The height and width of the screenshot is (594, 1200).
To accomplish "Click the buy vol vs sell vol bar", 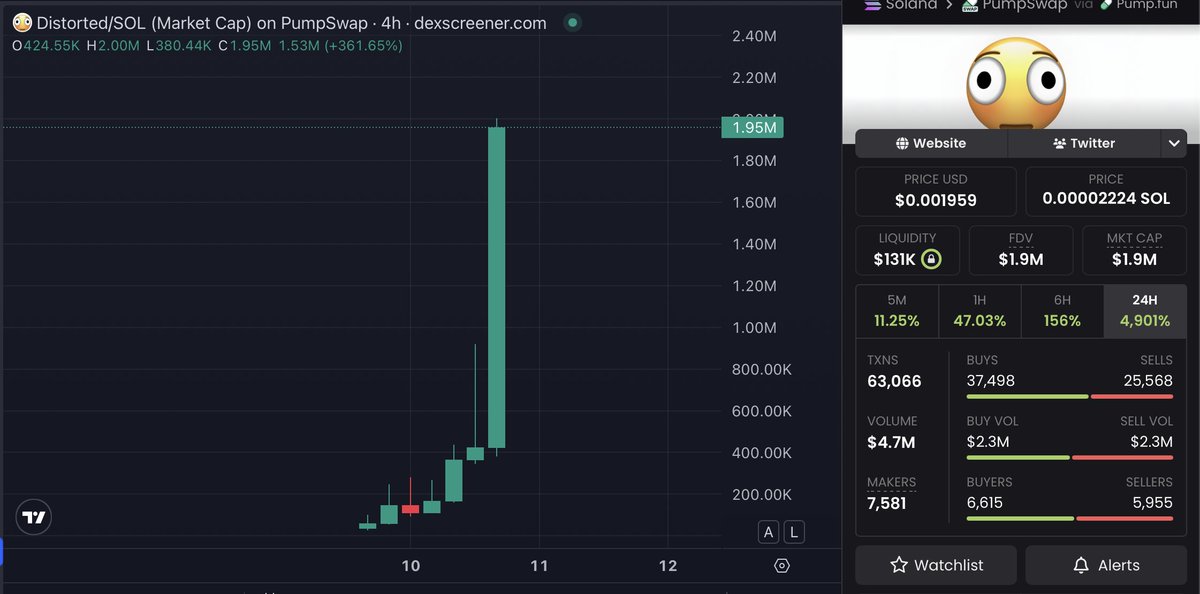I will point(1070,457).
